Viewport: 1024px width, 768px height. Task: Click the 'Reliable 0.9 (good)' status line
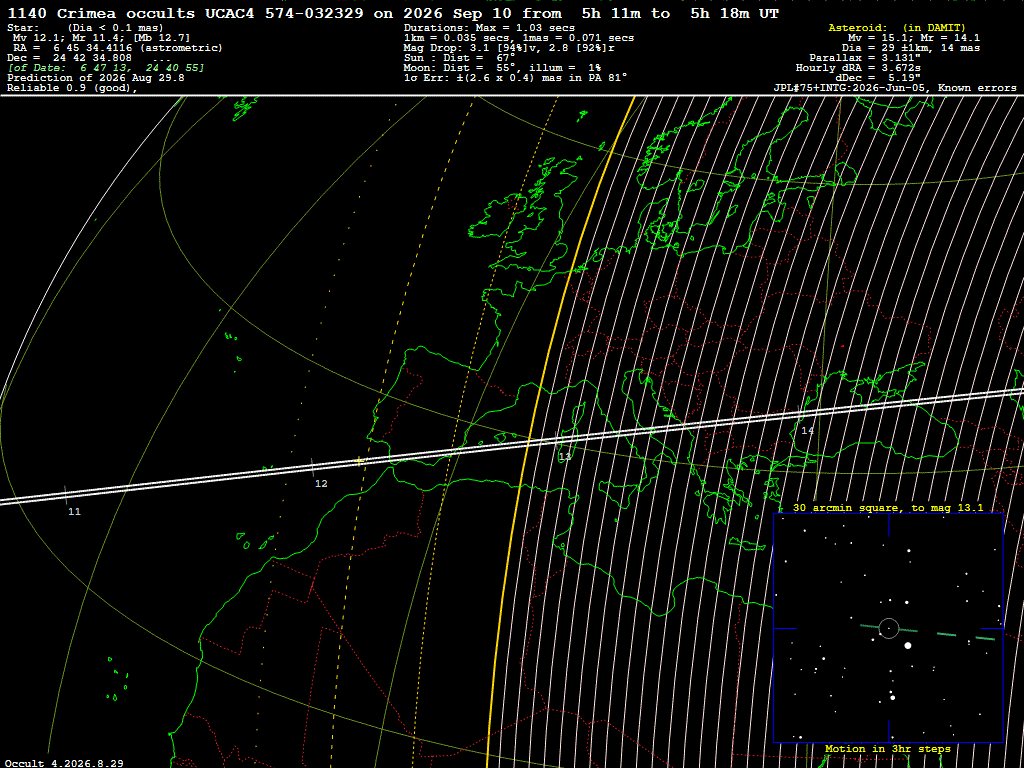coord(72,88)
